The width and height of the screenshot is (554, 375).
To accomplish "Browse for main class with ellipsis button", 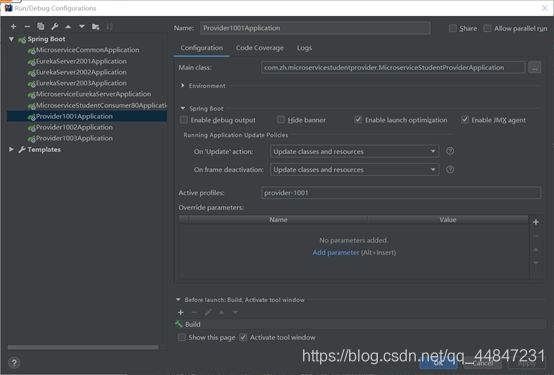I will (x=535, y=67).
